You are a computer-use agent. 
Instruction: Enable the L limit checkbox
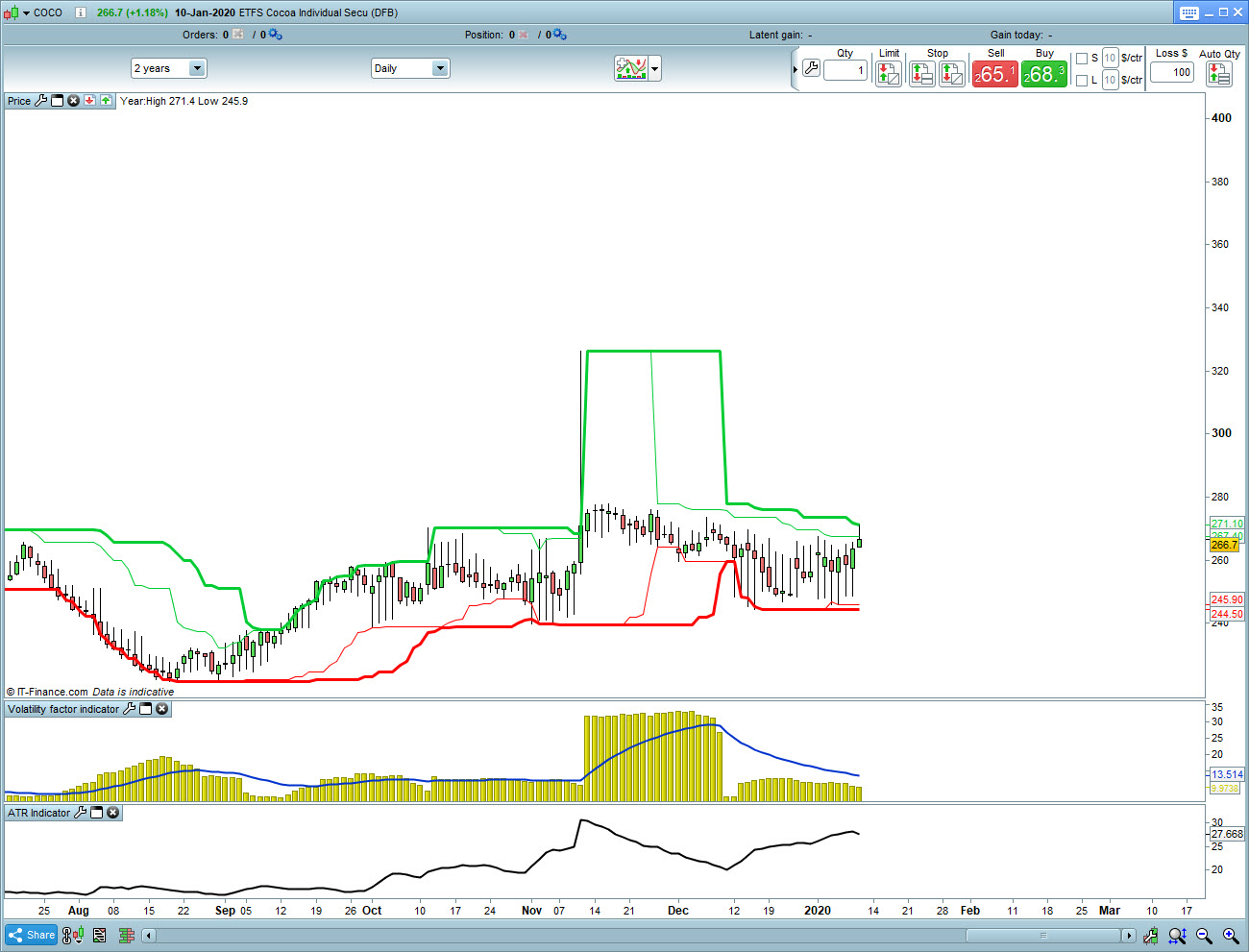tap(1082, 81)
